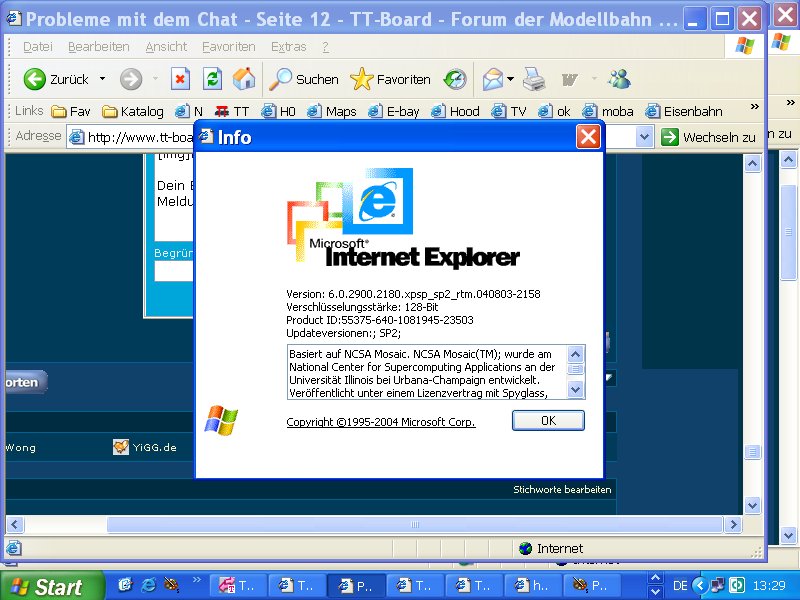Open the E-bay link in Links bar

(393, 111)
